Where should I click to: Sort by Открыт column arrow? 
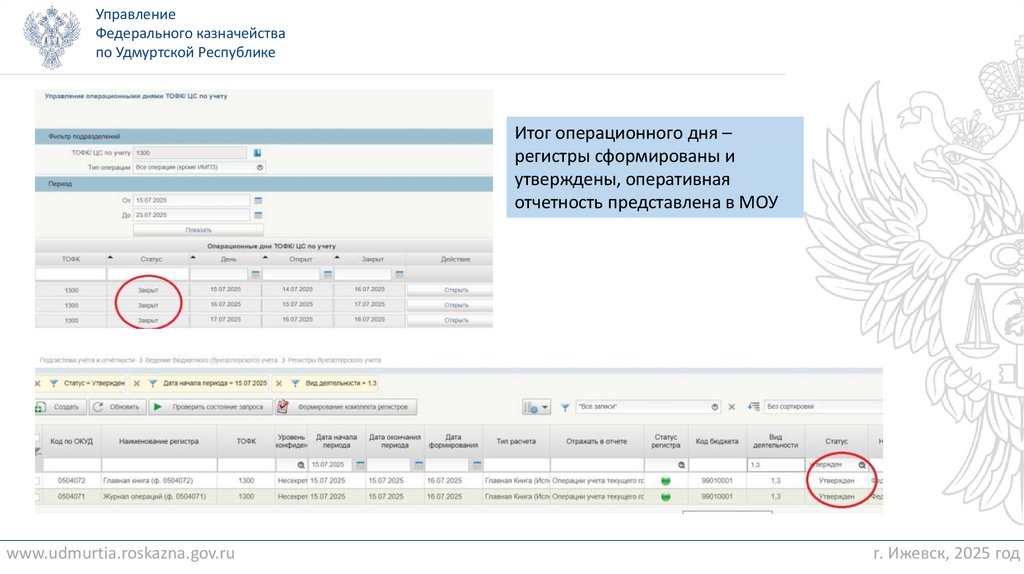click(x=336, y=257)
